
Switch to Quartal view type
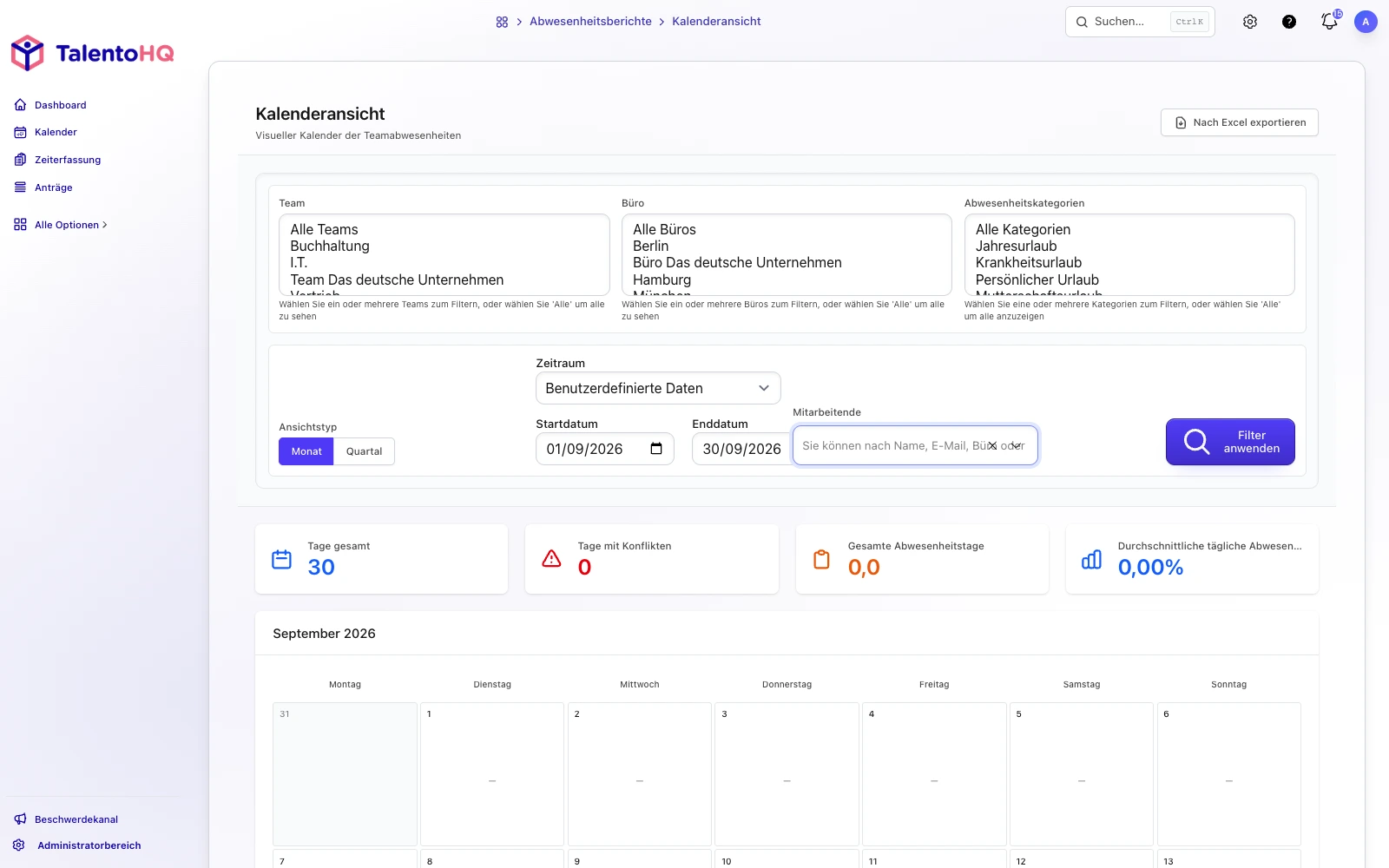point(364,451)
